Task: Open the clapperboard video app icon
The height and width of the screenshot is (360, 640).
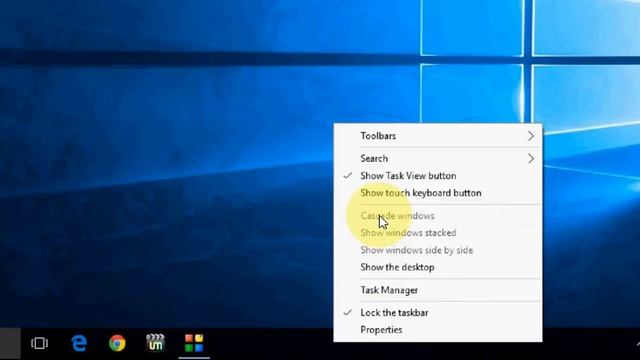Action: coord(156,343)
